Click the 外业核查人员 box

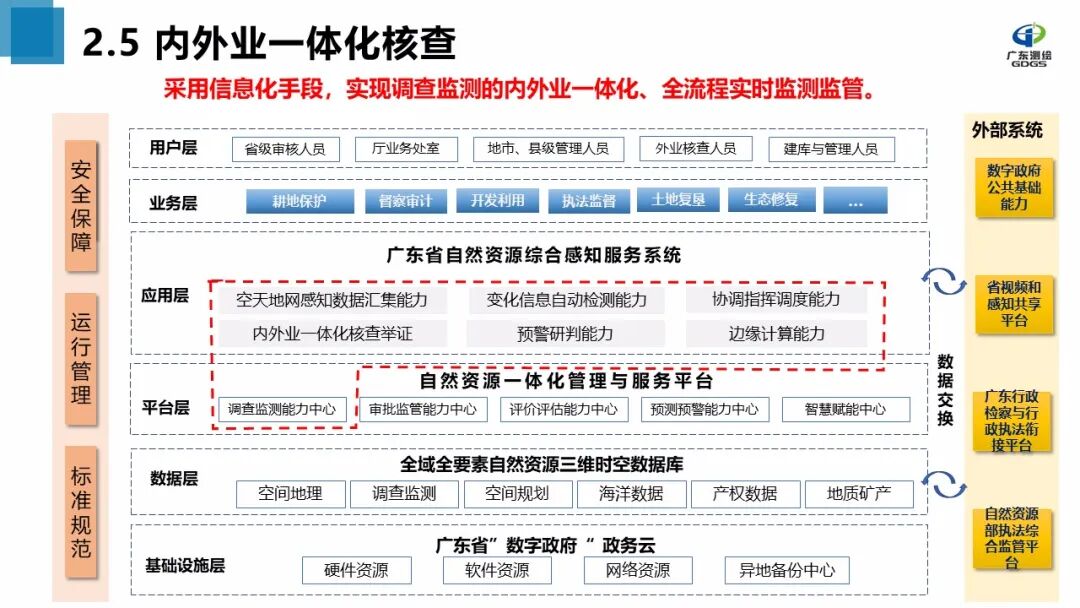696,149
